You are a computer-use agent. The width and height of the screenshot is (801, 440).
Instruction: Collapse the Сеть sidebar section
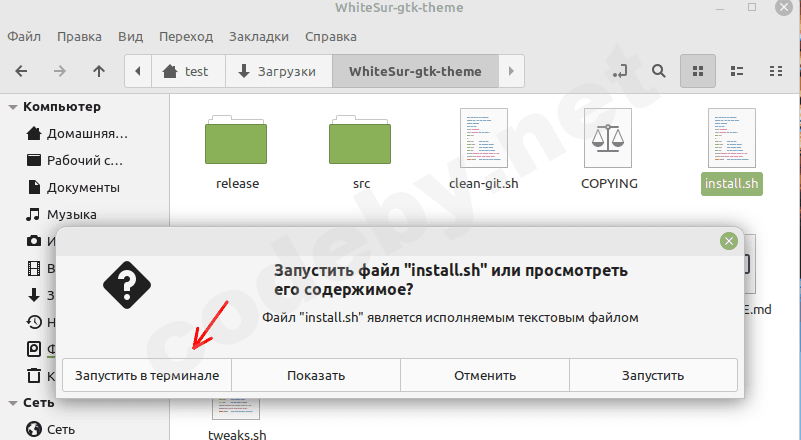[x=13, y=403]
